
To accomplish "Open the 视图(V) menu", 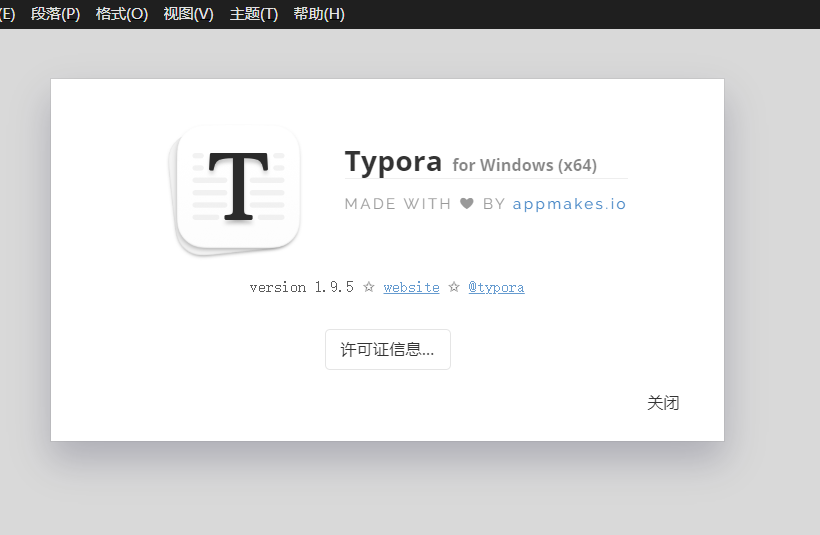I will (x=188, y=14).
